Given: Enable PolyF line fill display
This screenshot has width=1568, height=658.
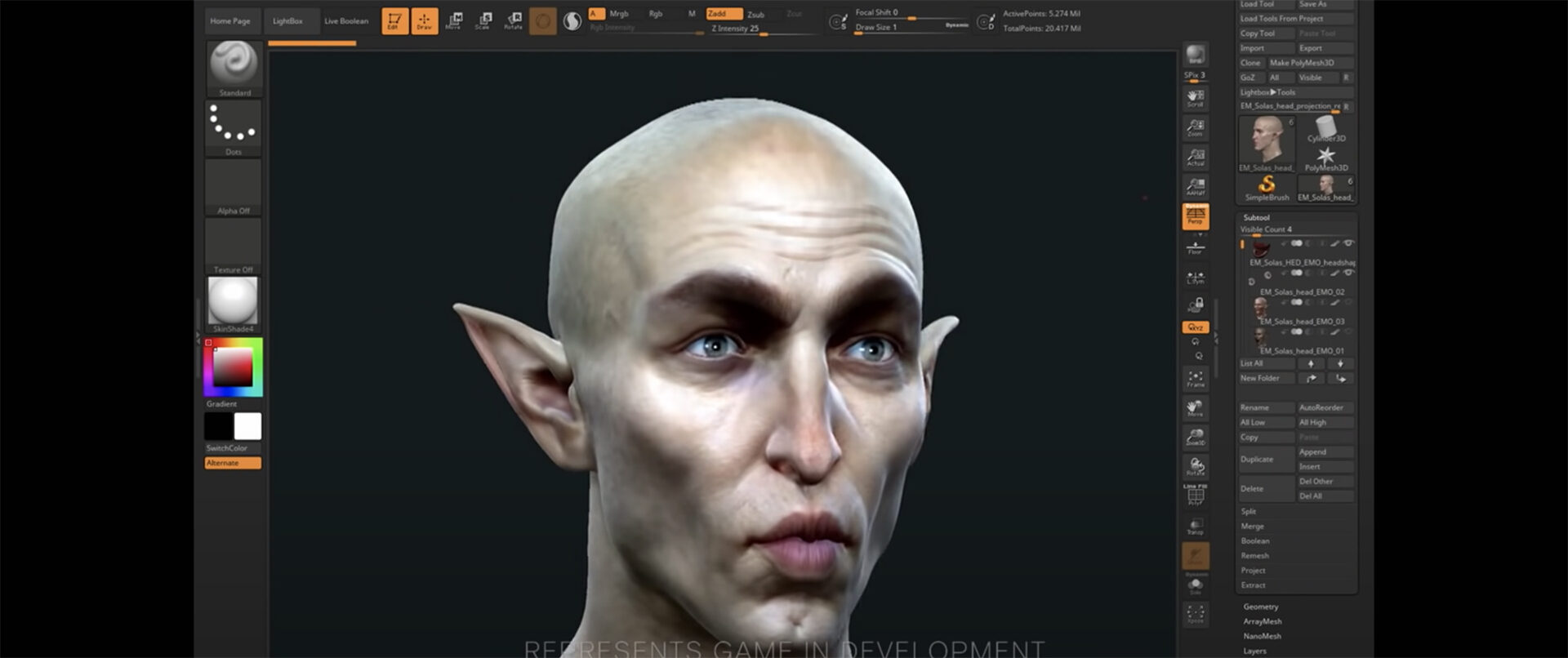Looking at the screenshot, I should tap(1196, 496).
